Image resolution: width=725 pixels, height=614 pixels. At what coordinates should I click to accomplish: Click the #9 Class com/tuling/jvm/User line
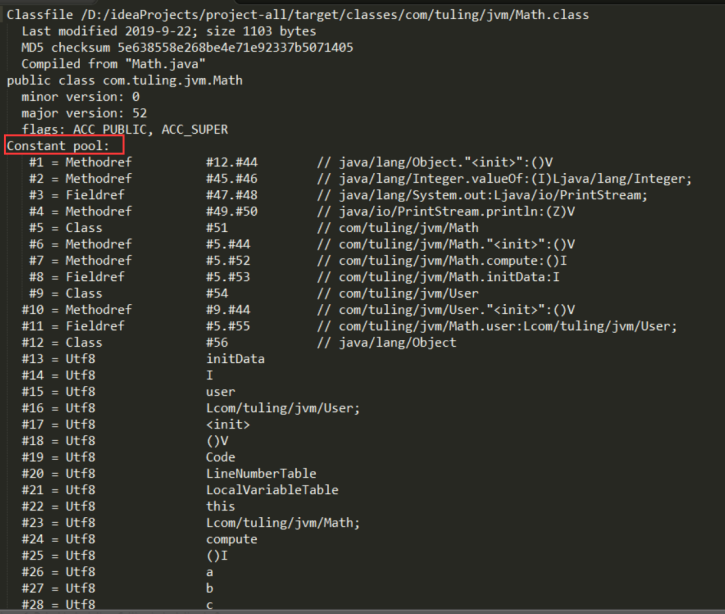254,294
